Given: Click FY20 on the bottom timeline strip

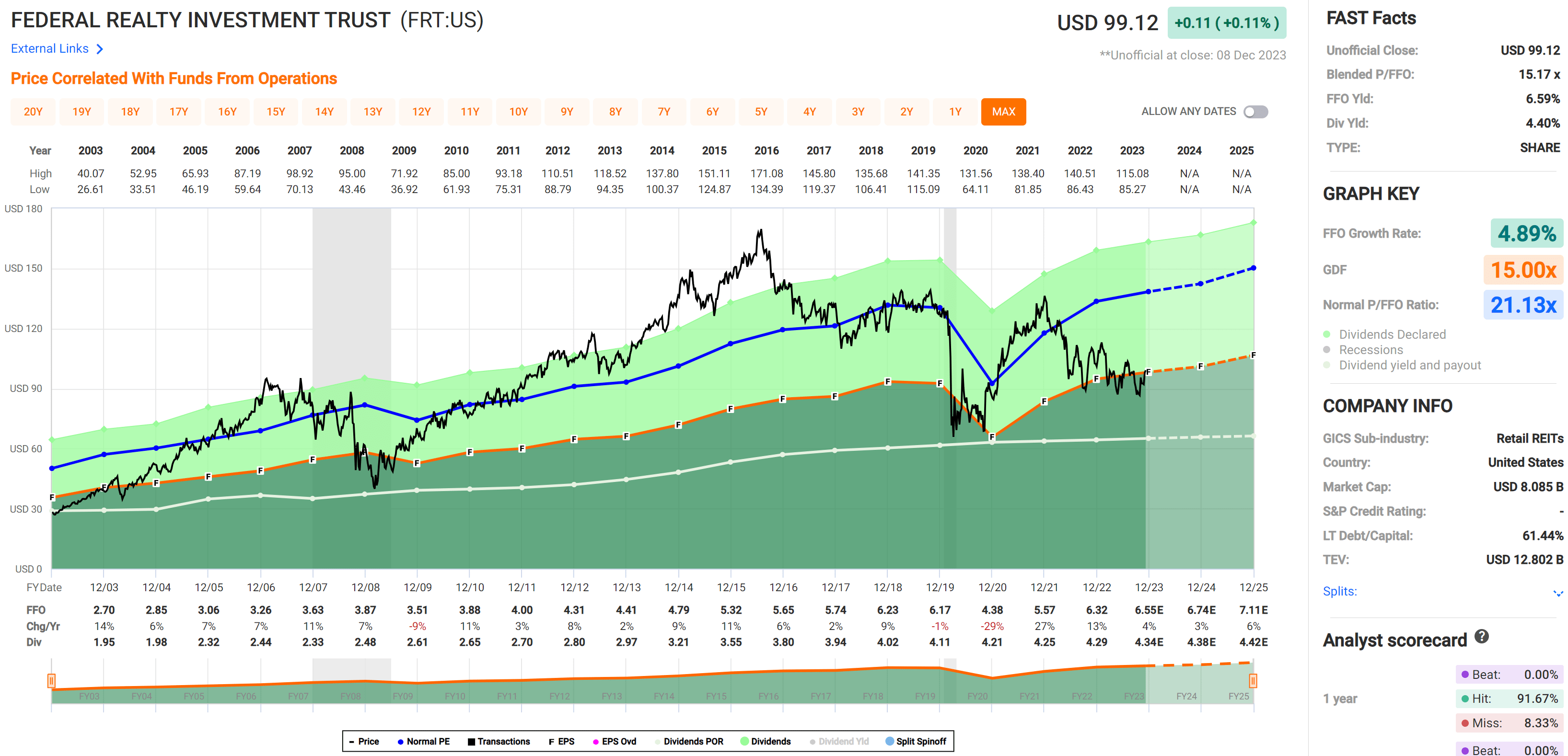Looking at the screenshot, I should tap(979, 695).
